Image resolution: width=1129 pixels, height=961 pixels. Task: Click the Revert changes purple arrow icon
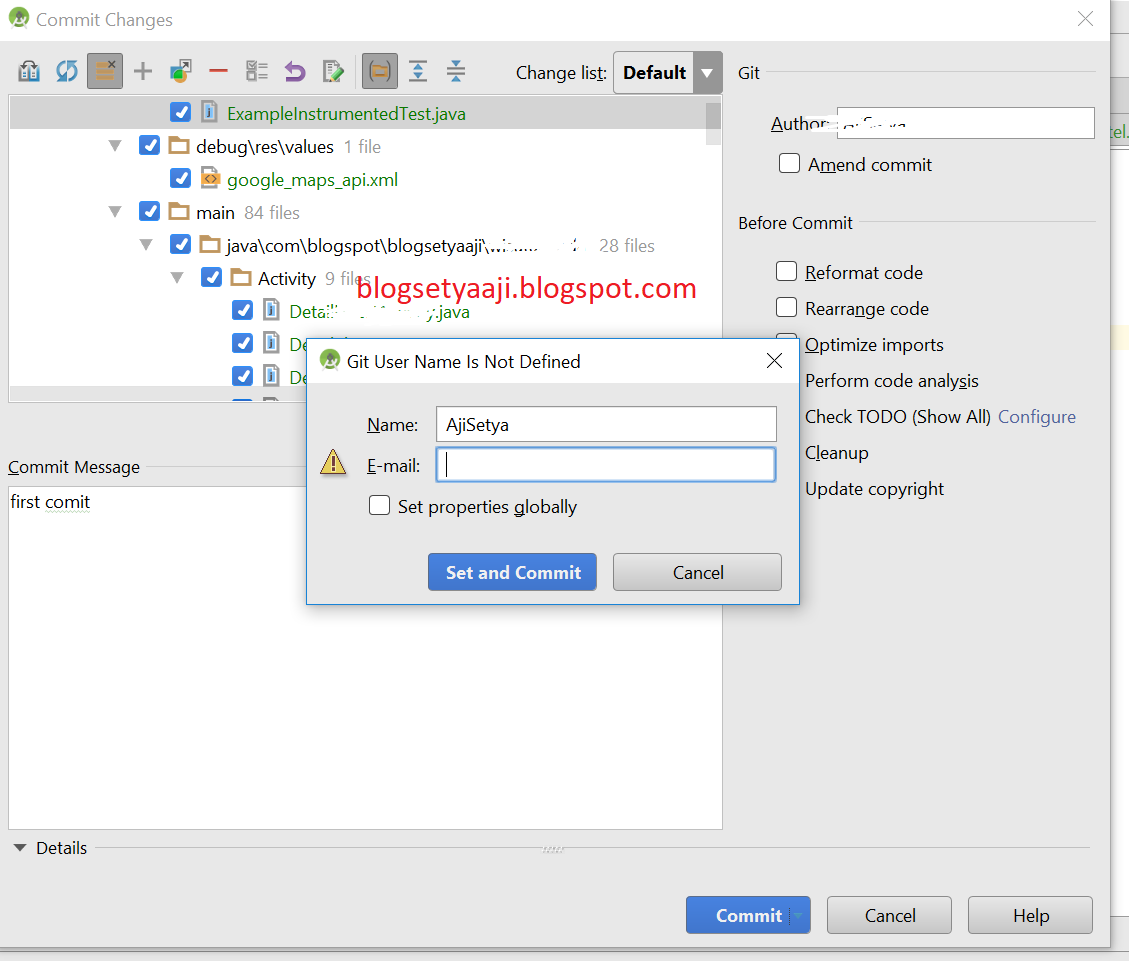pos(294,71)
